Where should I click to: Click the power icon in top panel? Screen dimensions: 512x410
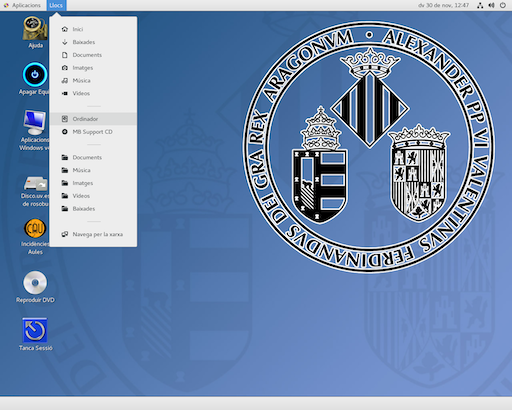click(503, 5)
